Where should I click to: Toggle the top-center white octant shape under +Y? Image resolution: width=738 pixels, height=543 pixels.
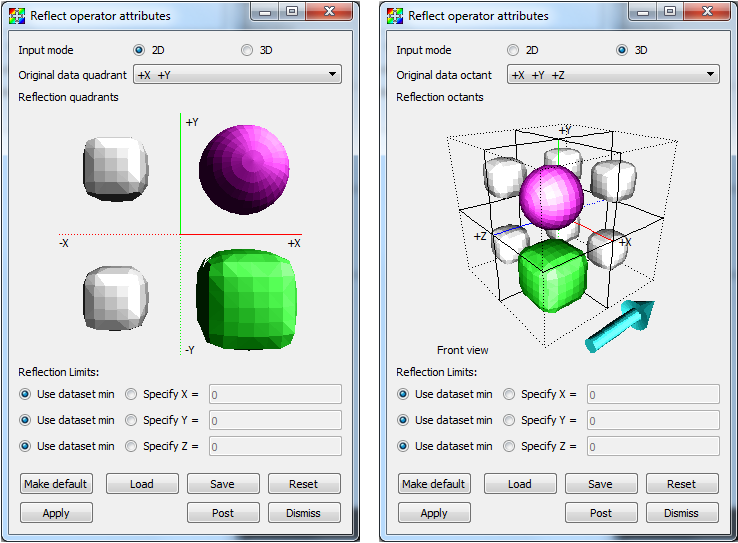coord(563,158)
